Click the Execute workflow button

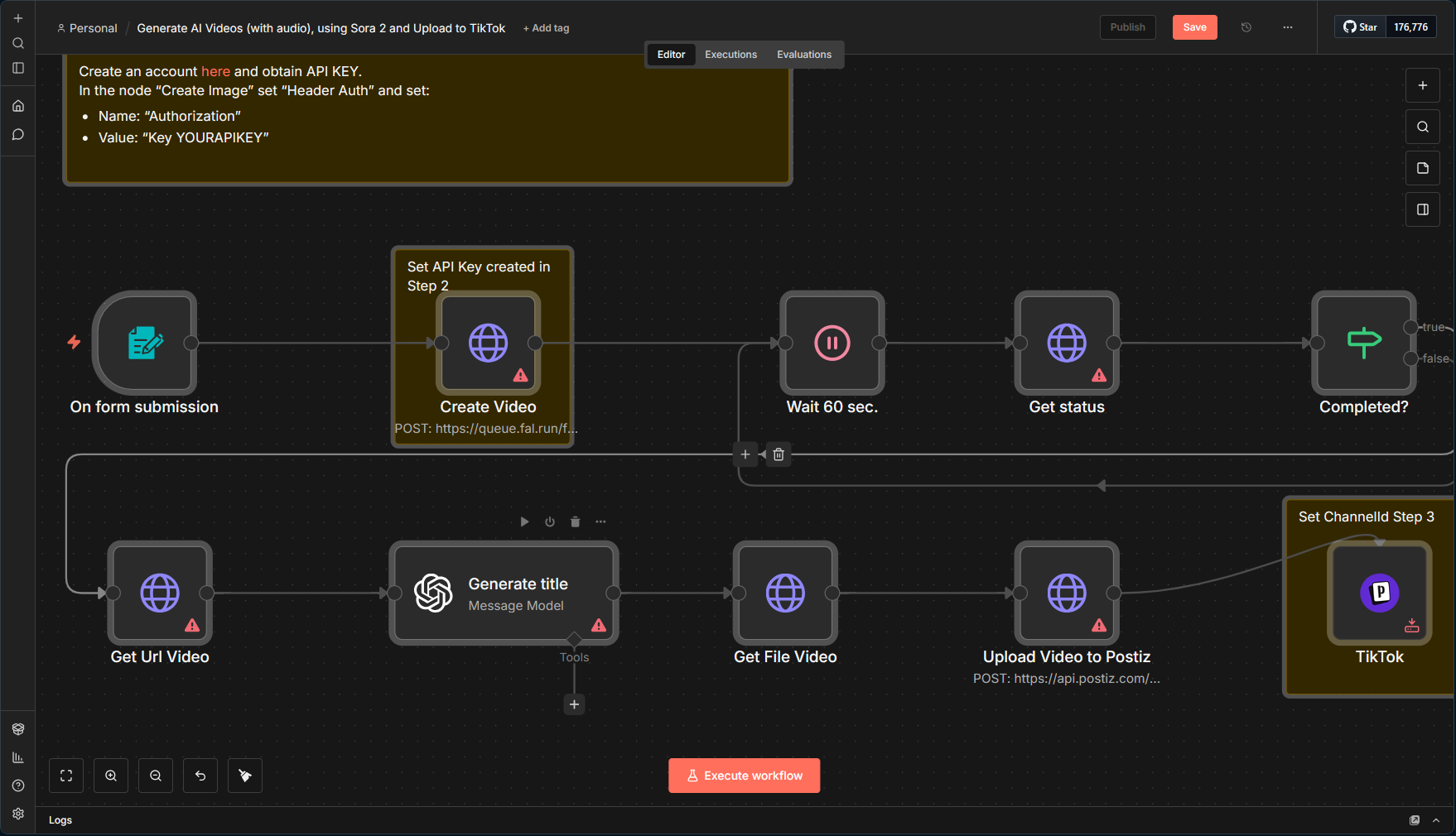743,776
